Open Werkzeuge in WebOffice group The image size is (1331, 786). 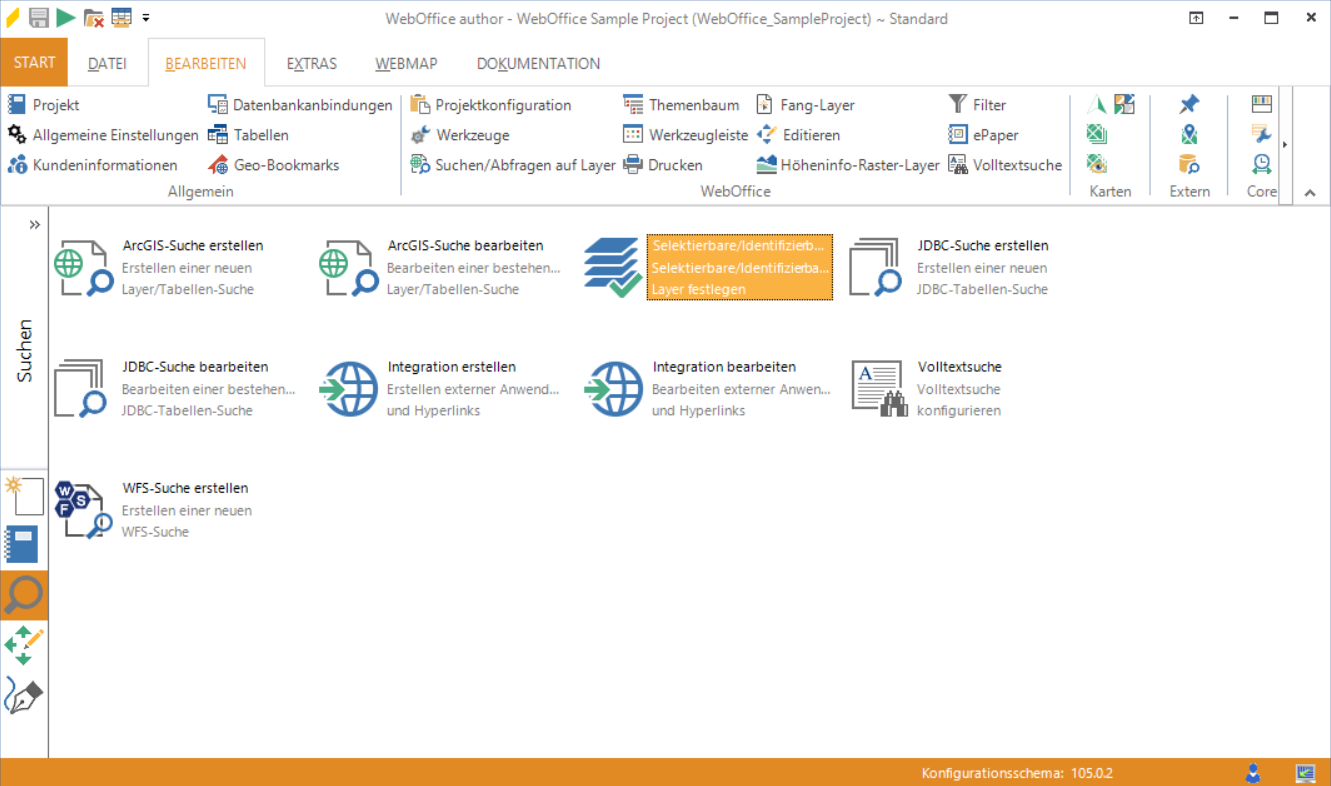coord(459,135)
